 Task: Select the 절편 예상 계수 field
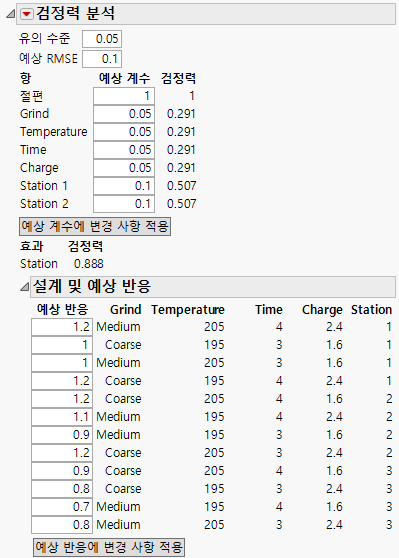click(124, 96)
